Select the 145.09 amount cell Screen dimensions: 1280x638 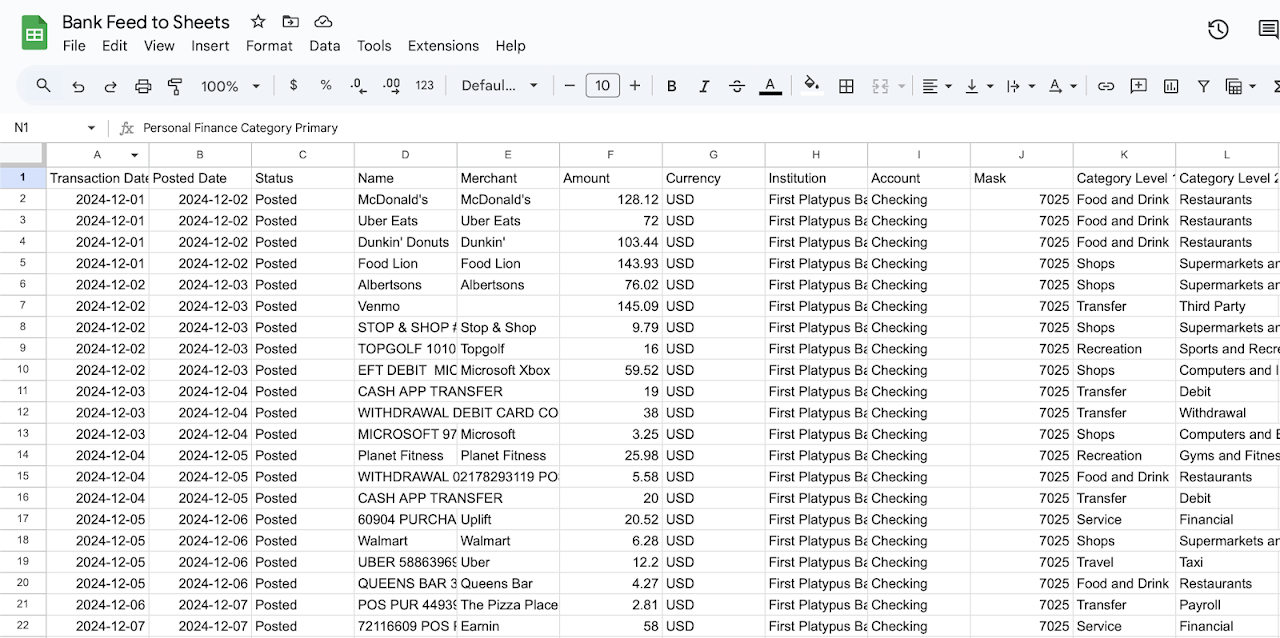611,306
